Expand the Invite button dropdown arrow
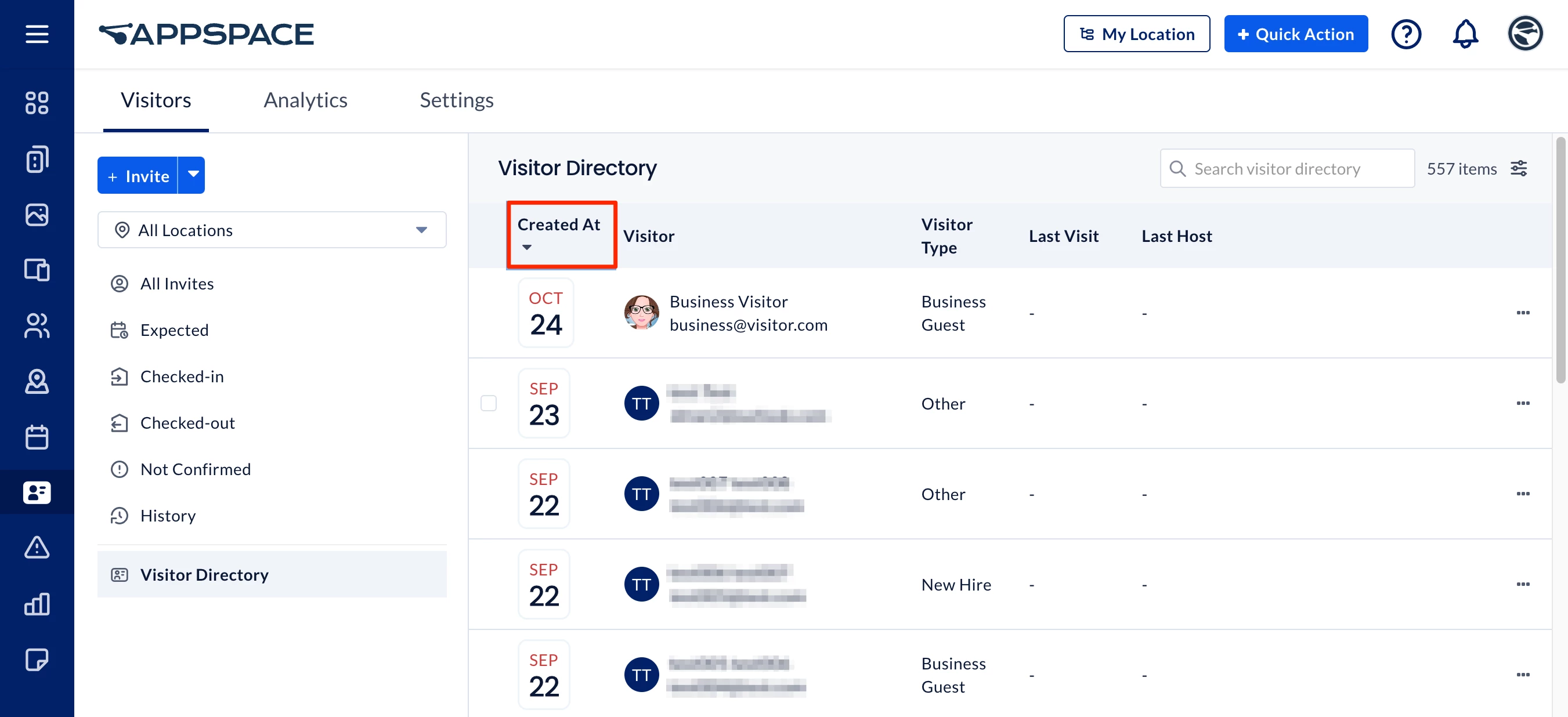 193,175
